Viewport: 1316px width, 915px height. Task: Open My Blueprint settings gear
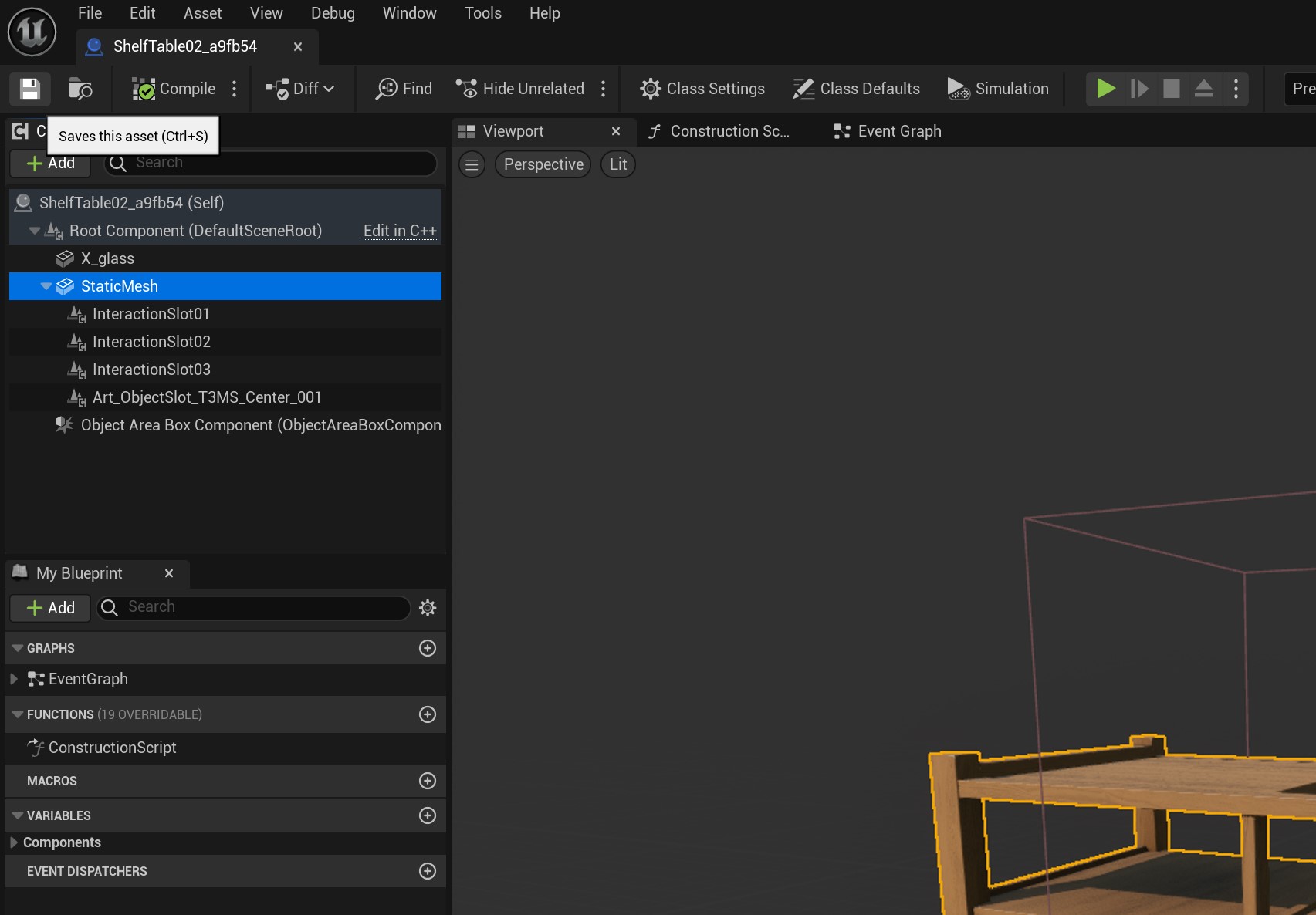point(428,608)
